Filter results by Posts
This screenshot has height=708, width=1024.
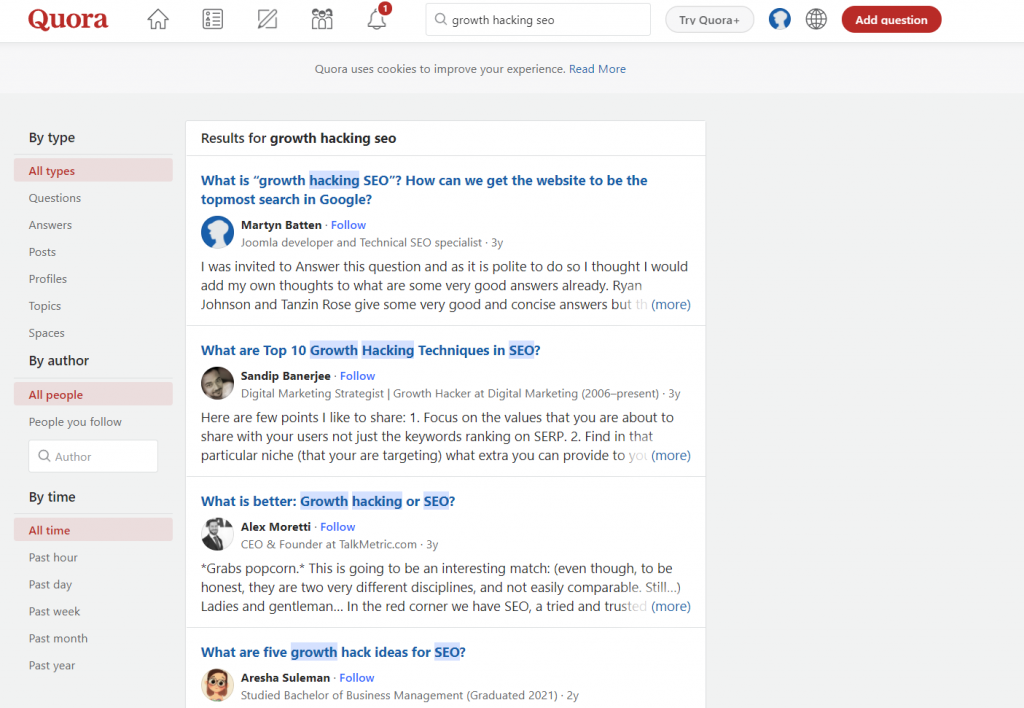(x=42, y=252)
